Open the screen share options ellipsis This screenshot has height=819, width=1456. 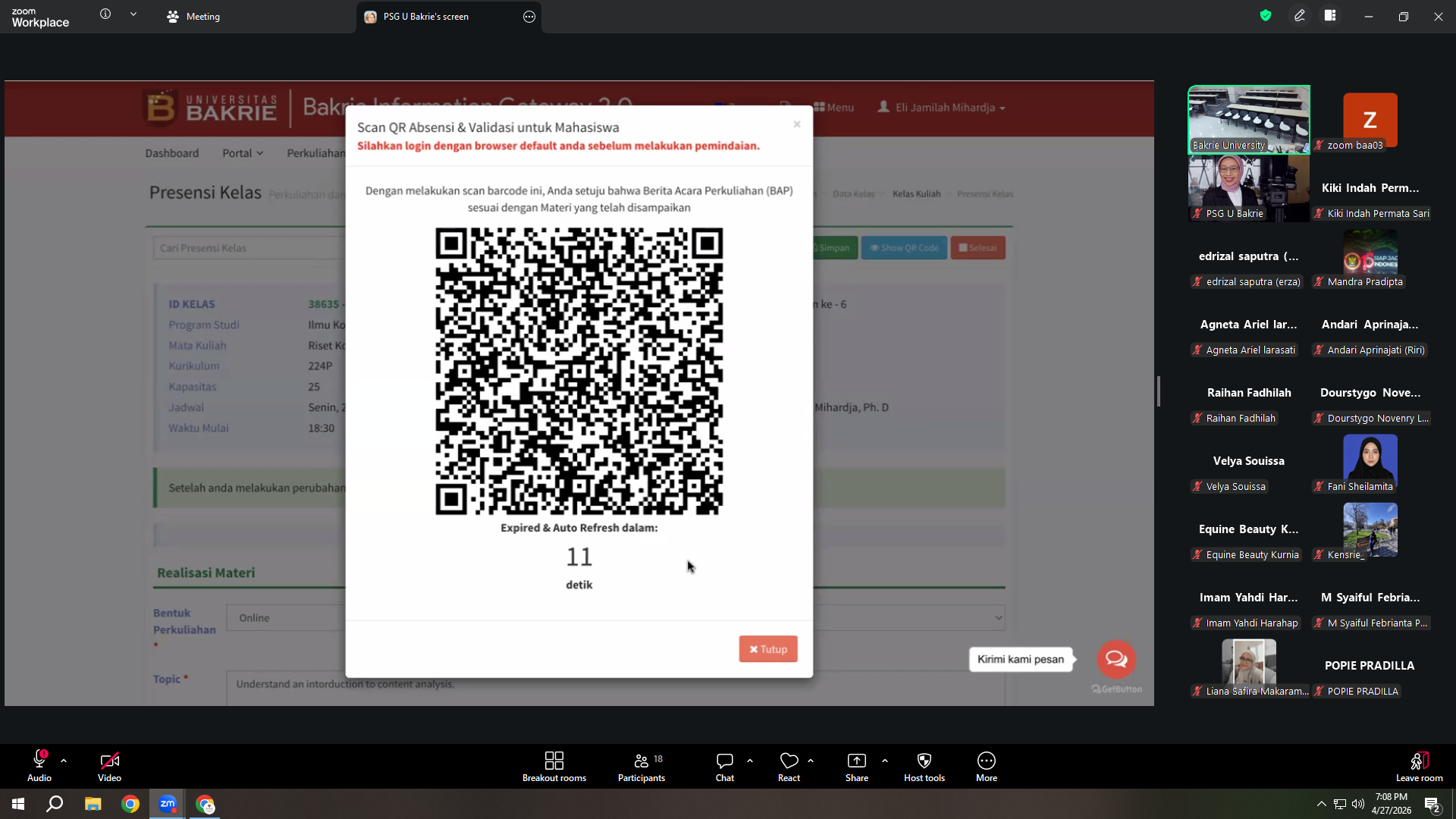point(529,17)
